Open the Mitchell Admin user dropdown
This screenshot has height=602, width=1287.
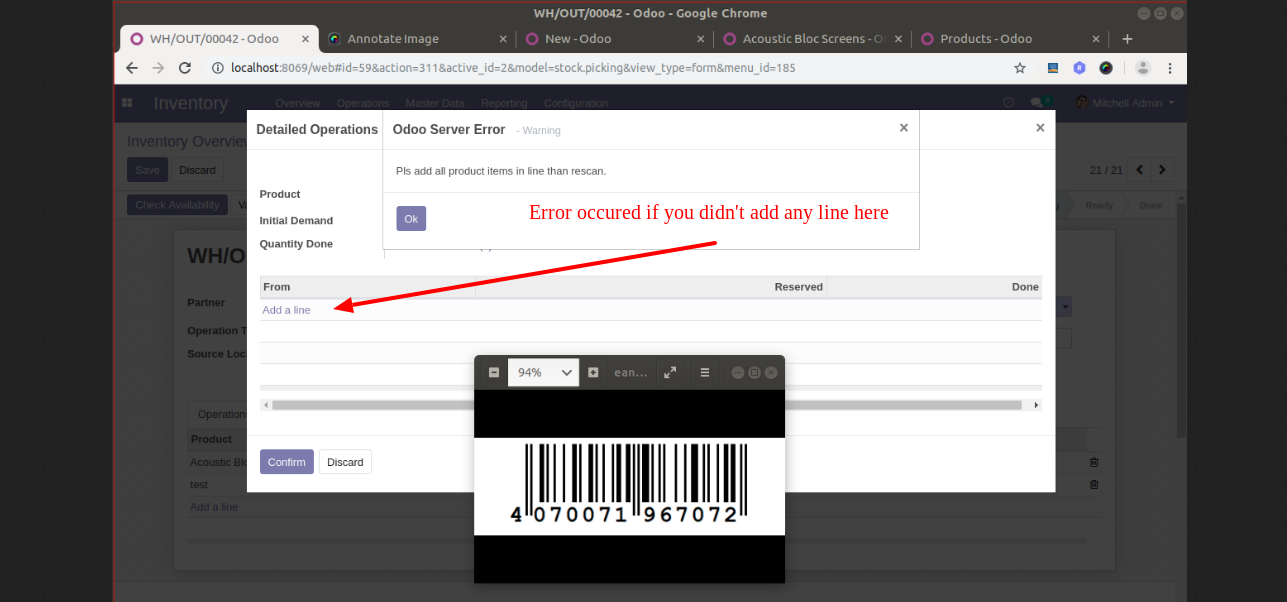point(1125,103)
